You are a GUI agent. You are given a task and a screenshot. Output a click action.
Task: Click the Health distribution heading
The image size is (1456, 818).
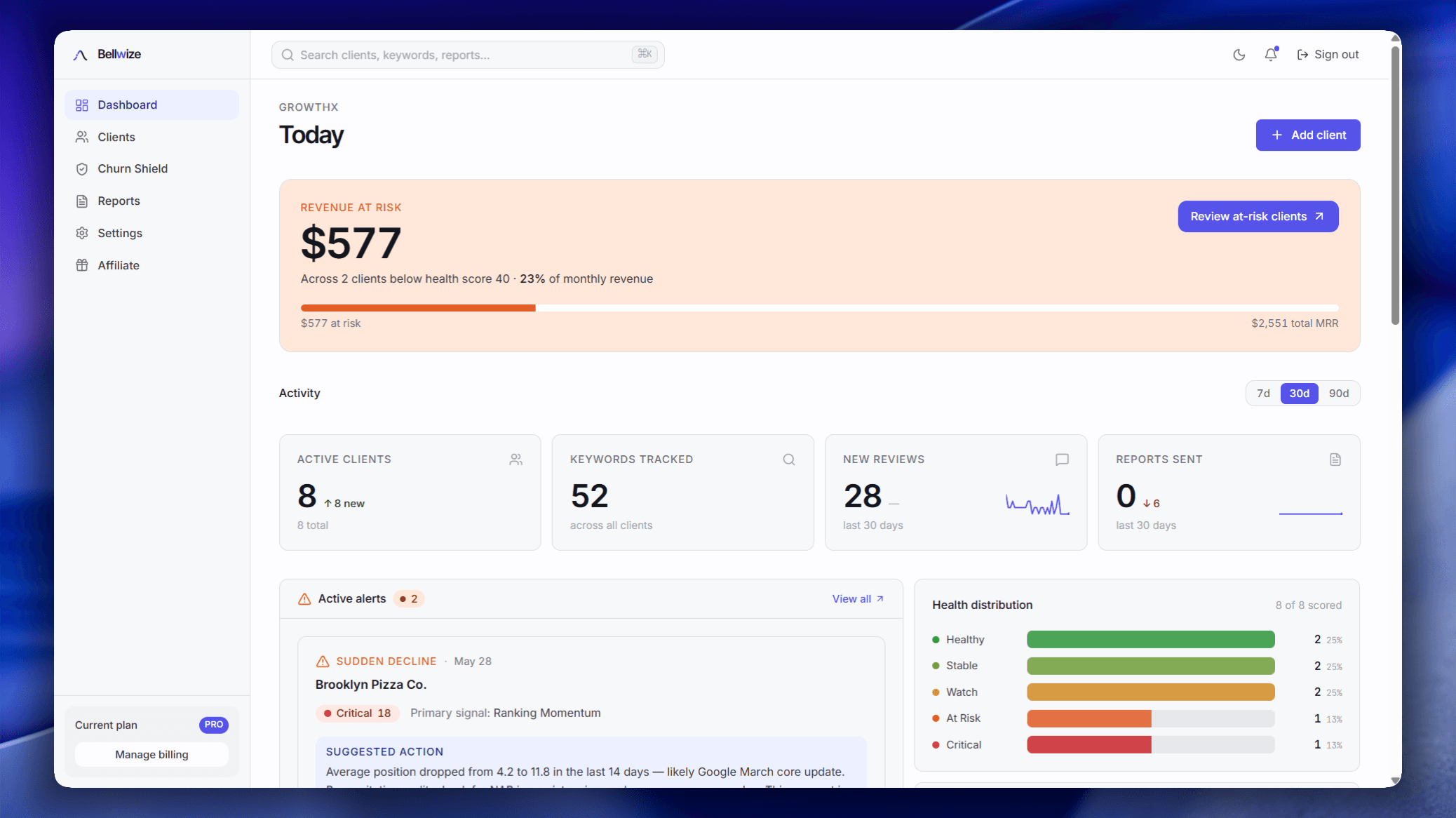[x=982, y=605]
